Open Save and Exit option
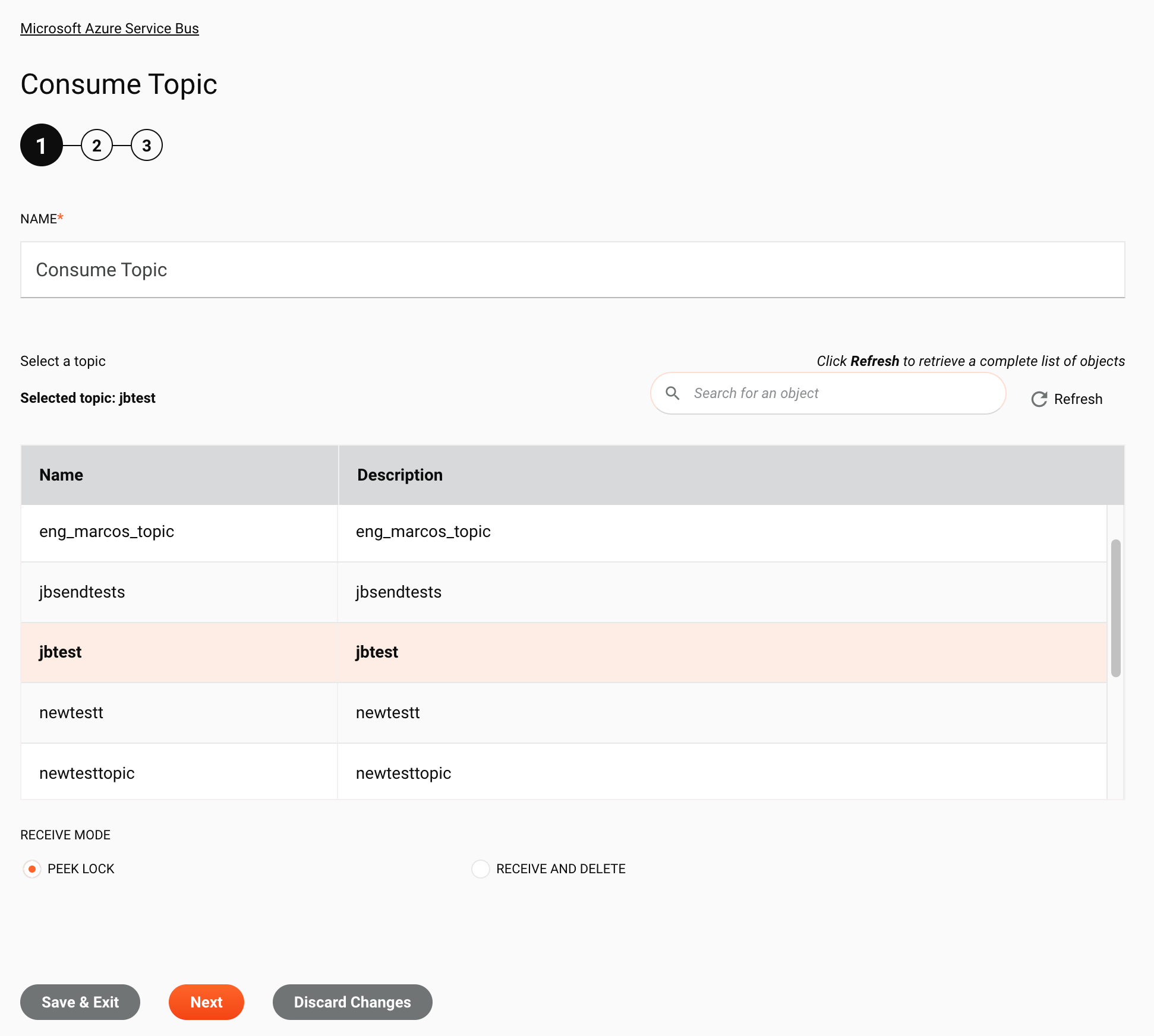 pyautogui.click(x=80, y=1001)
